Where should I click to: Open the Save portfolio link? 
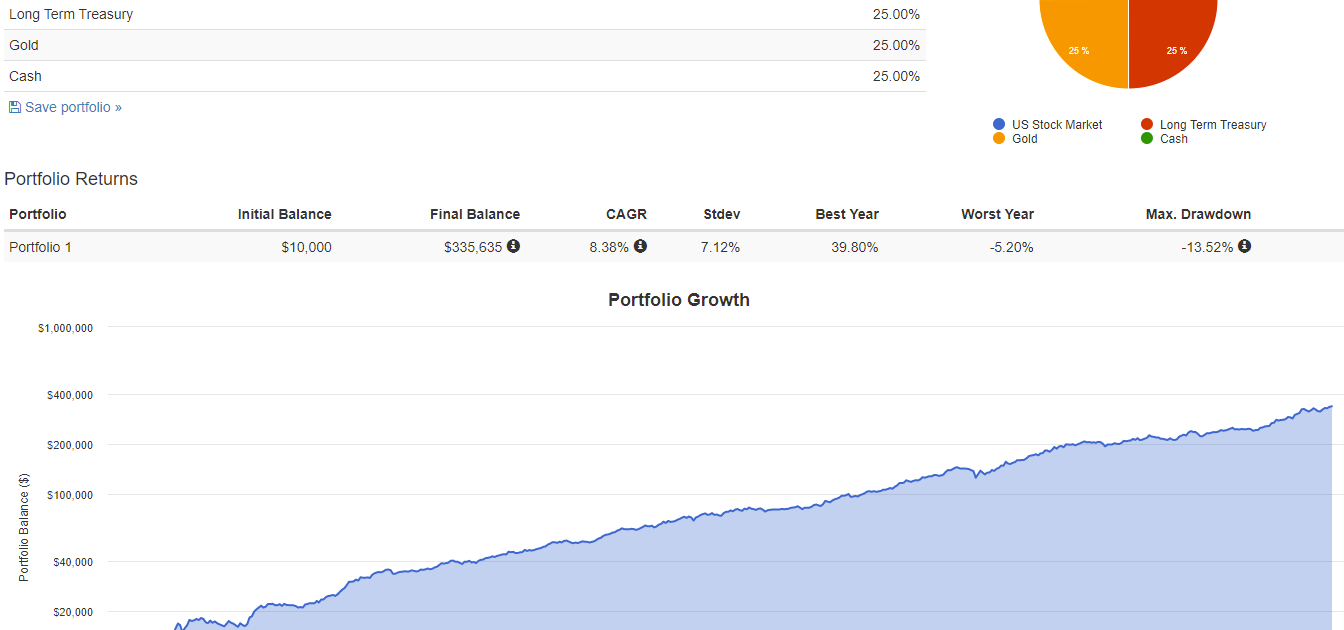tap(73, 107)
